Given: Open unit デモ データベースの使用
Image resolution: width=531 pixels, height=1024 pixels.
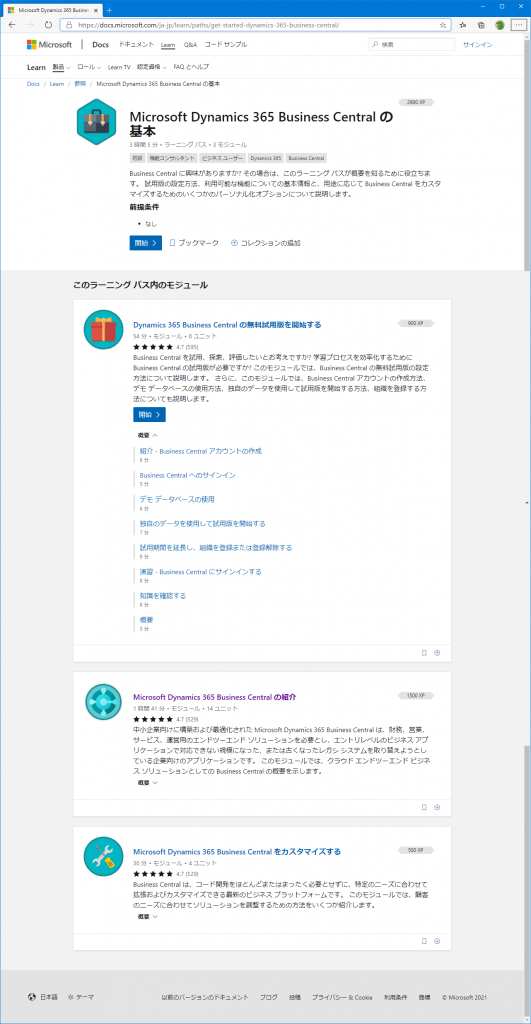Looking at the screenshot, I should [x=177, y=500].
